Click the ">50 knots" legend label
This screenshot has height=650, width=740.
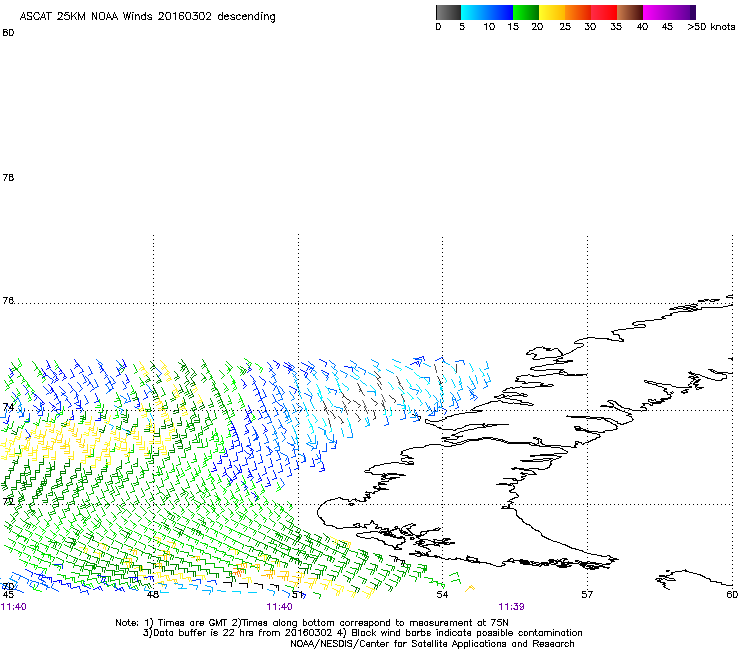pyautogui.click(x=711, y=27)
